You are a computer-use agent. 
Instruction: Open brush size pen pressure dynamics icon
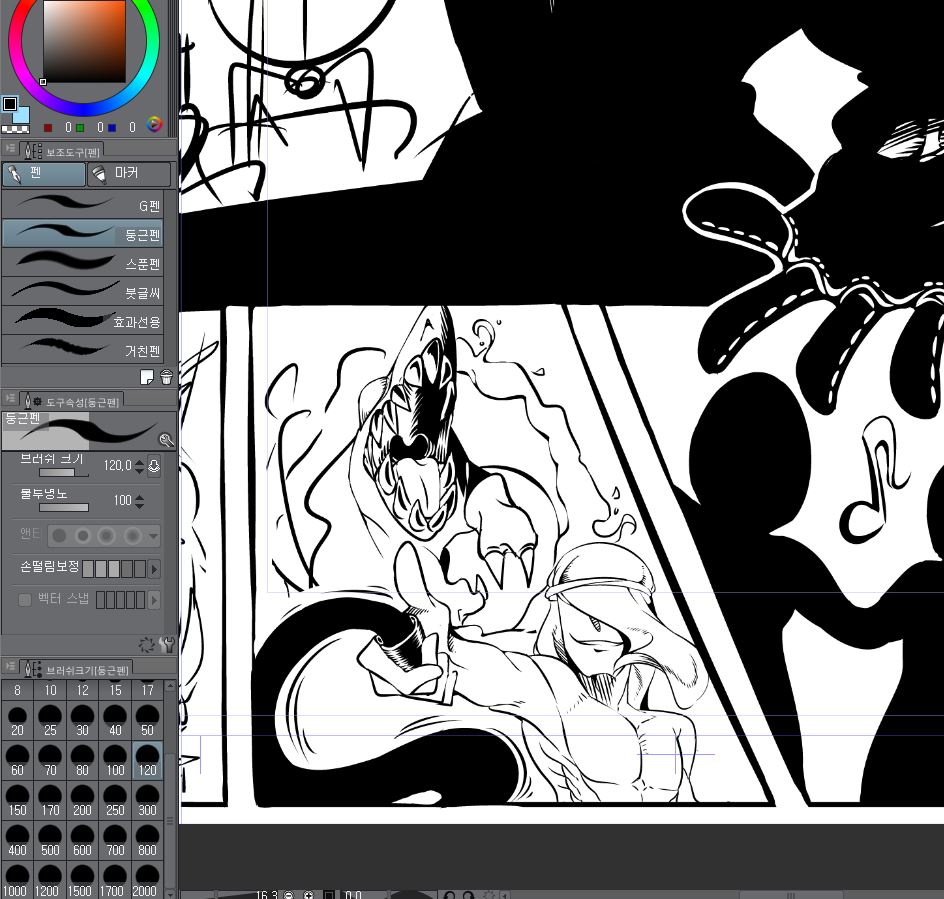(x=154, y=466)
